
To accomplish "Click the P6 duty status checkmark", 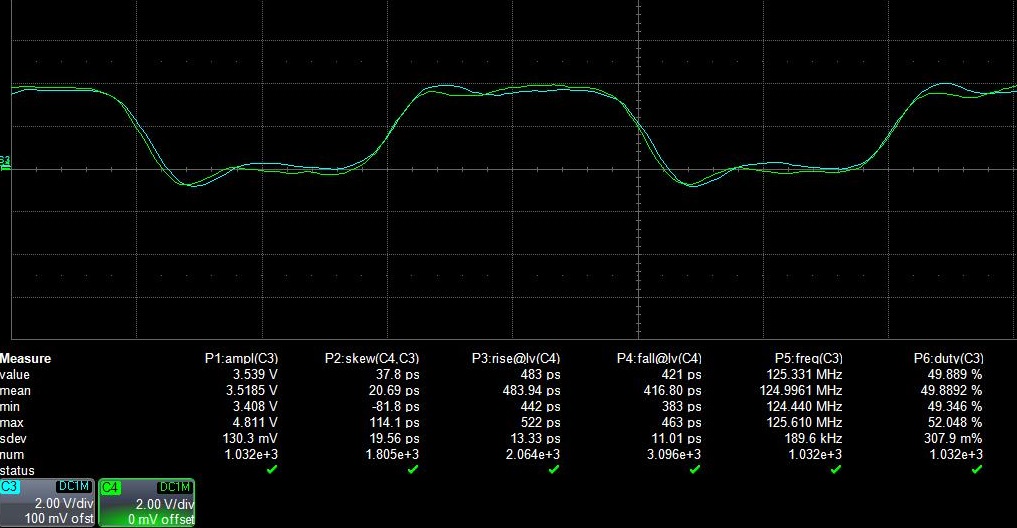I will point(976,469).
